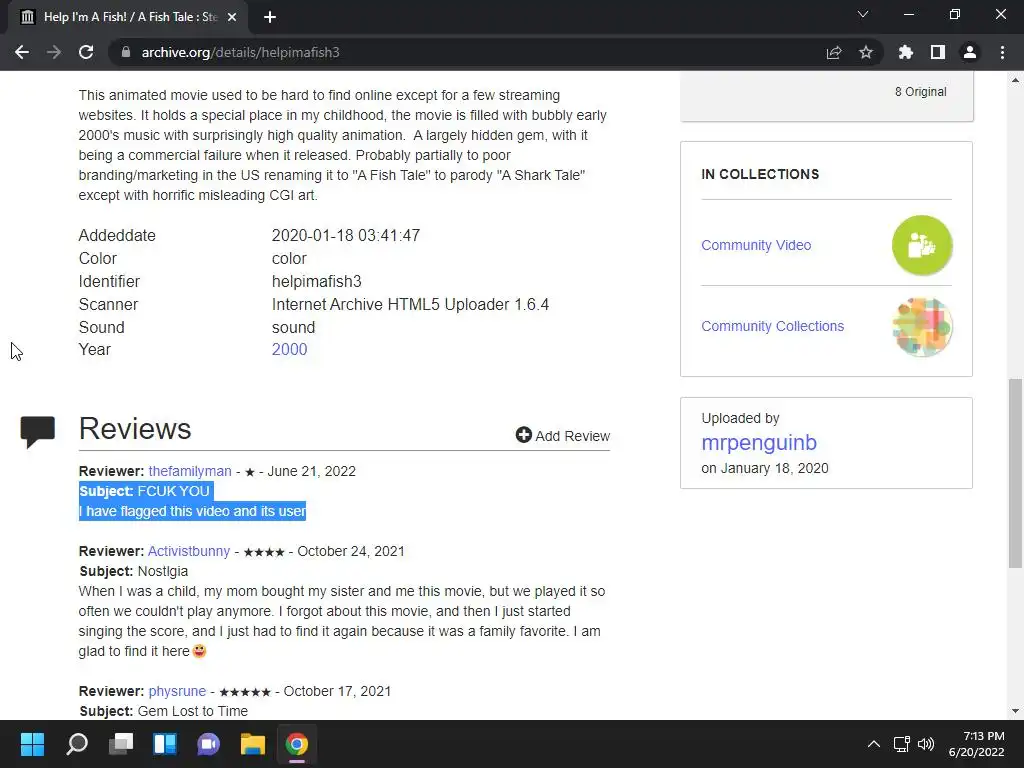Select the Help I'm A Fish tab
Screen dimensions: 1024x768
pyautogui.click(x=127, y=17)
